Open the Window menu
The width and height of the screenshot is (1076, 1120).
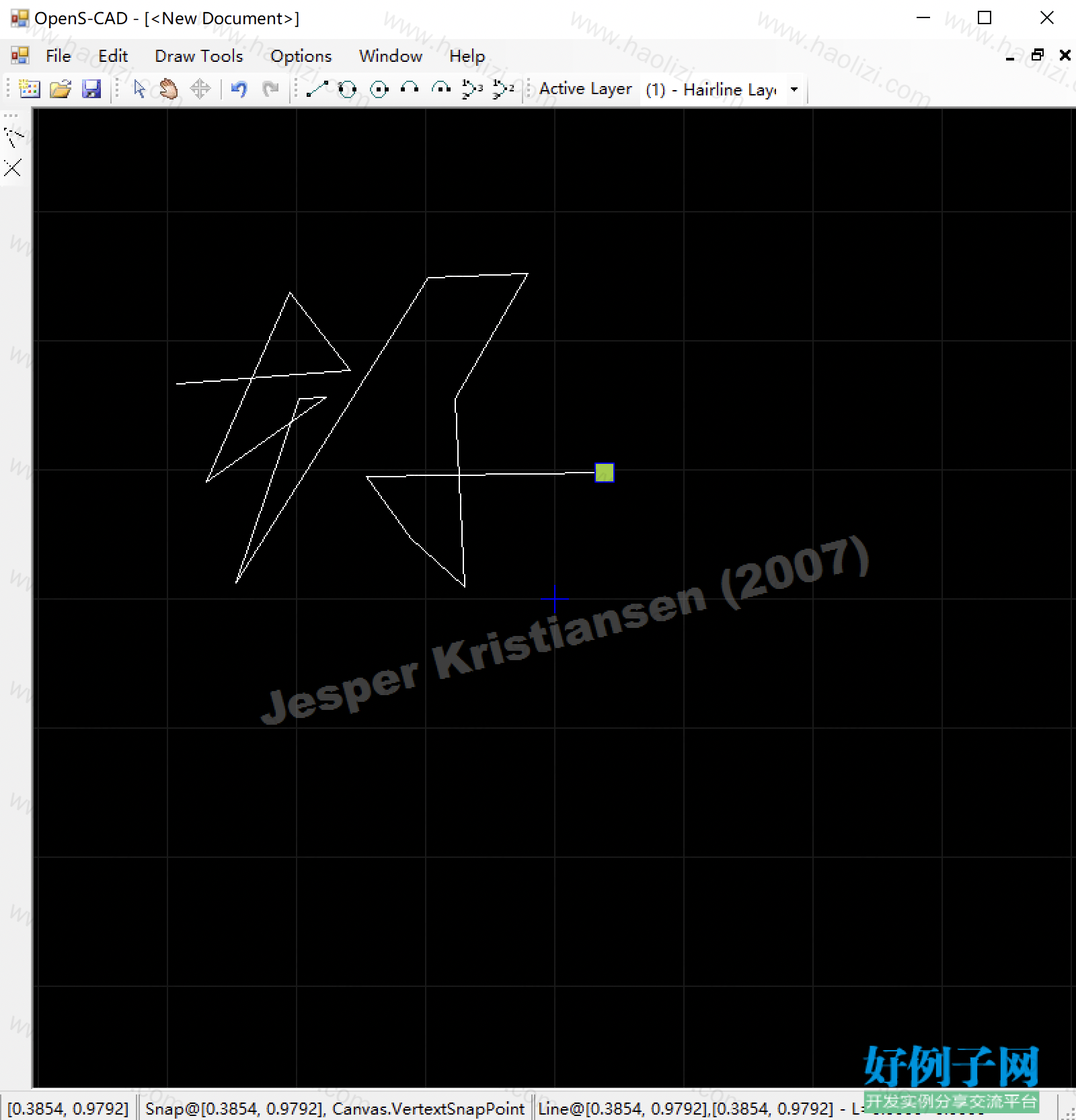[391, 56]
